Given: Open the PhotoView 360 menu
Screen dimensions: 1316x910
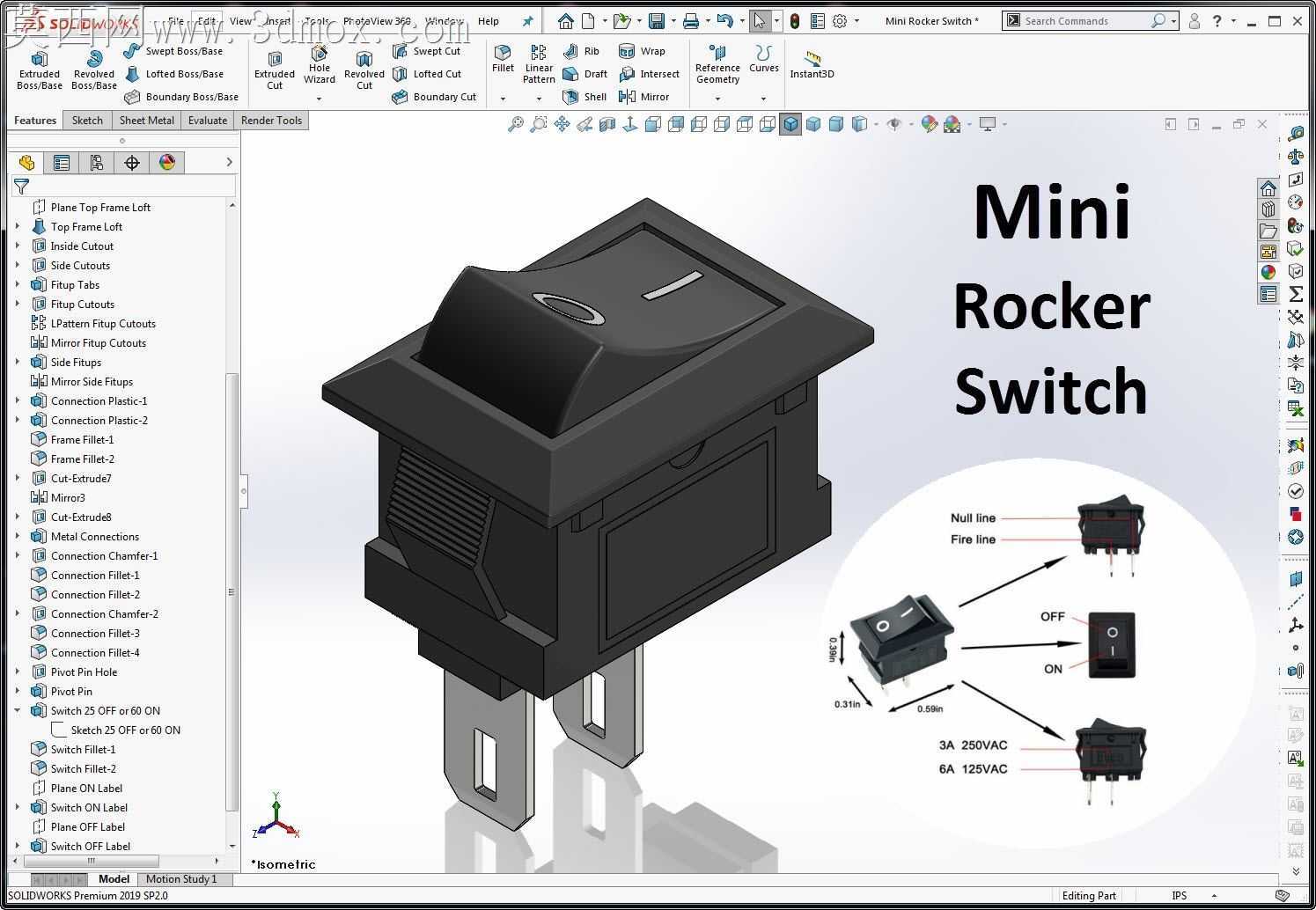Looking at the screenshot, I should click(x=377, y=21).
